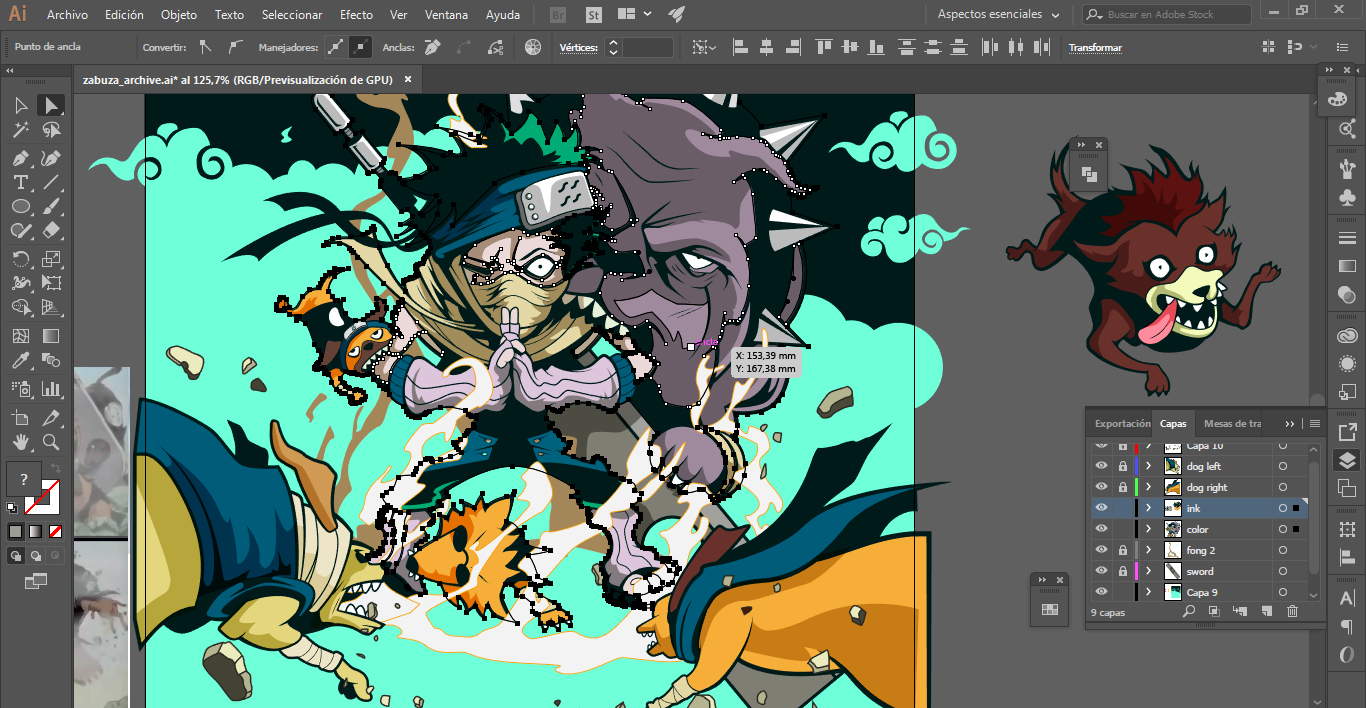
Task: Unlock the dog left layer
Action: 1122,466
